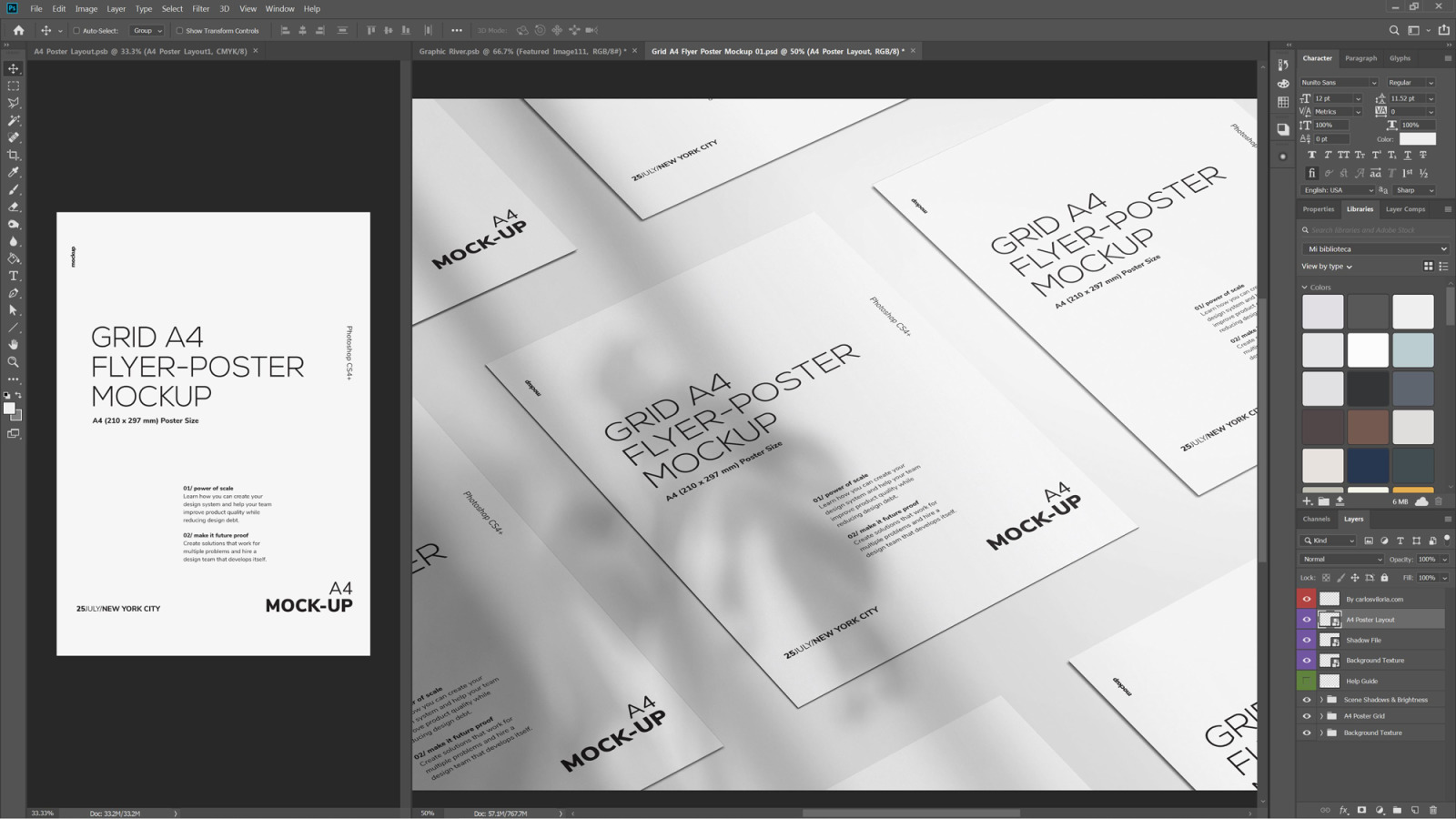
Task: Click the Home icon in options bar
Action: pyautogui.click(x=18, y=30)
